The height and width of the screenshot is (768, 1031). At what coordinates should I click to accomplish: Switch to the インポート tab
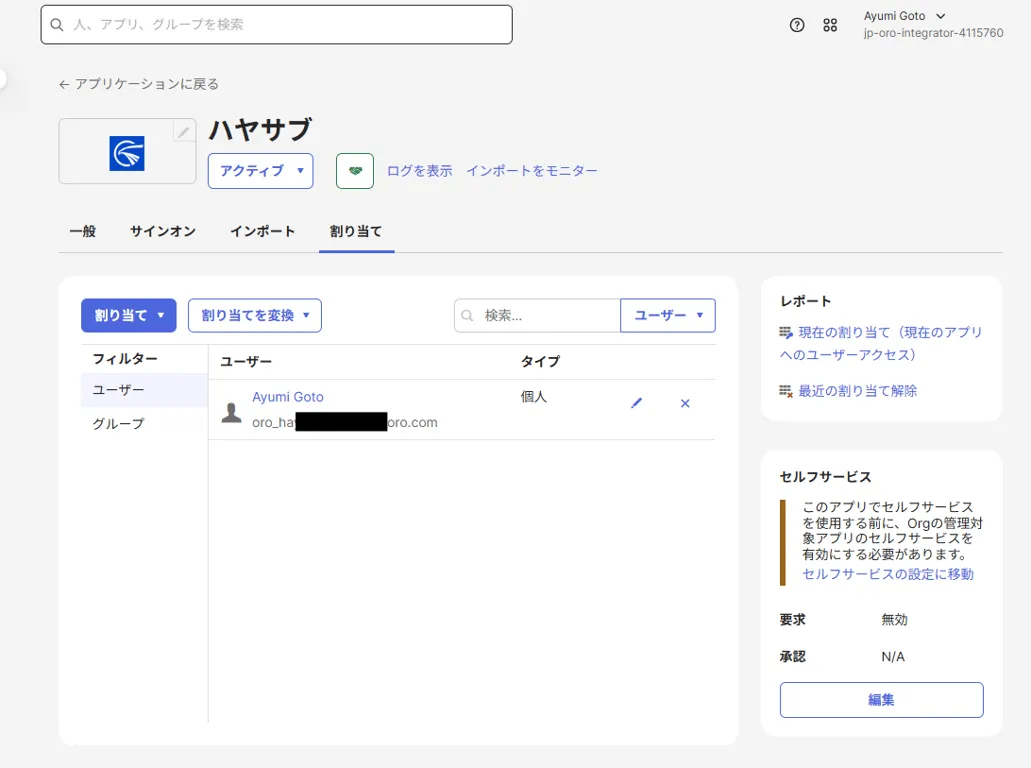click(262, 231)
